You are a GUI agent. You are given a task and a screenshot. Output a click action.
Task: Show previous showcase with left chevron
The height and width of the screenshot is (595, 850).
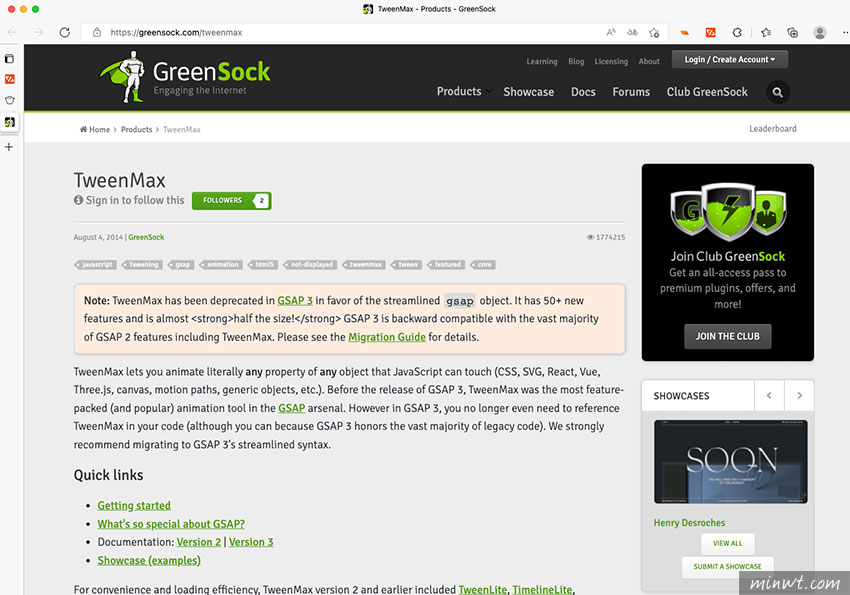point(769,396)
